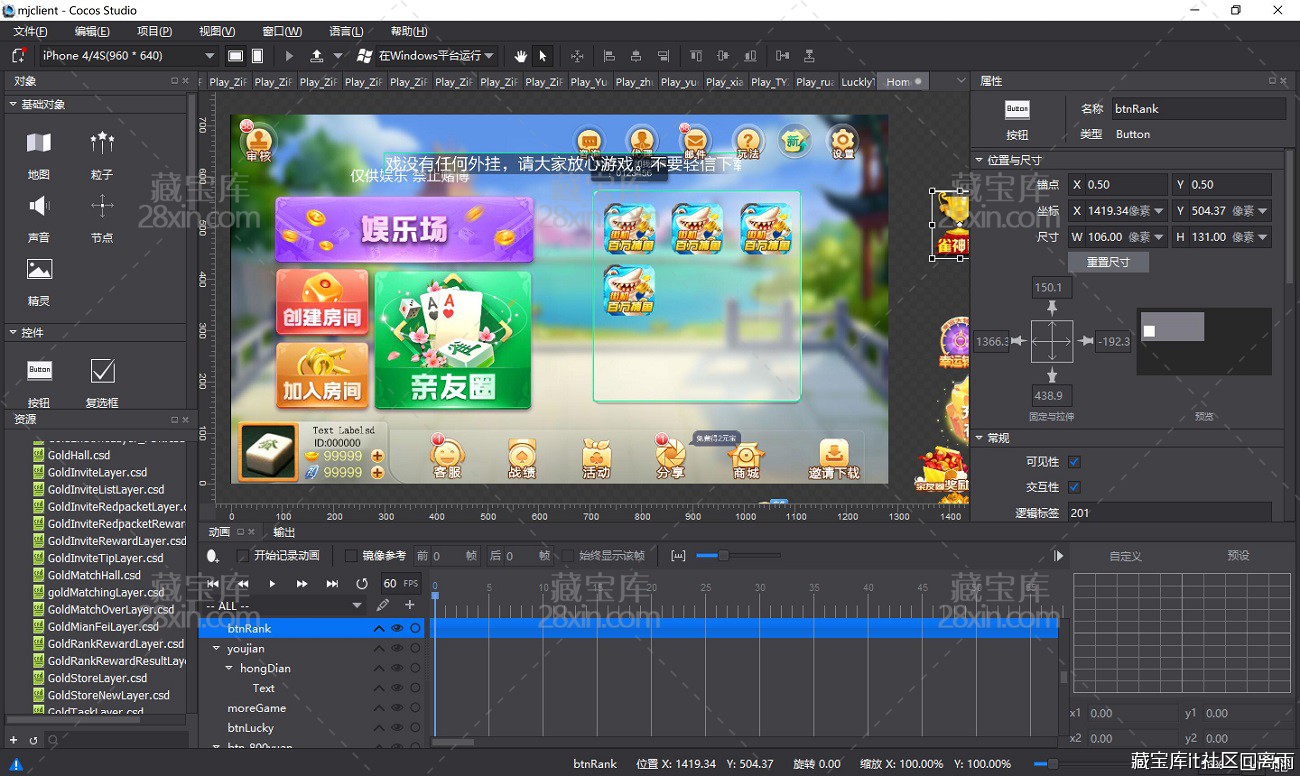Open the position X unit dropdown
This screenshot has width=1300, height=776.
[1159, 211]
